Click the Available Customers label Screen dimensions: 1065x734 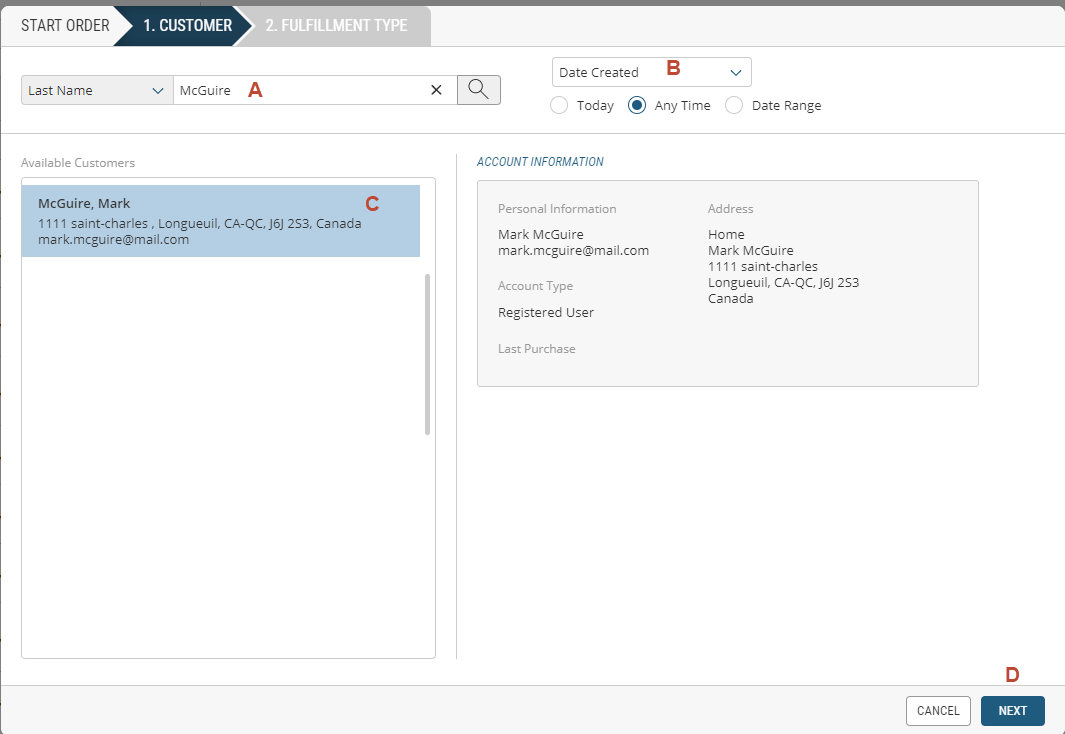pos(78,163)
